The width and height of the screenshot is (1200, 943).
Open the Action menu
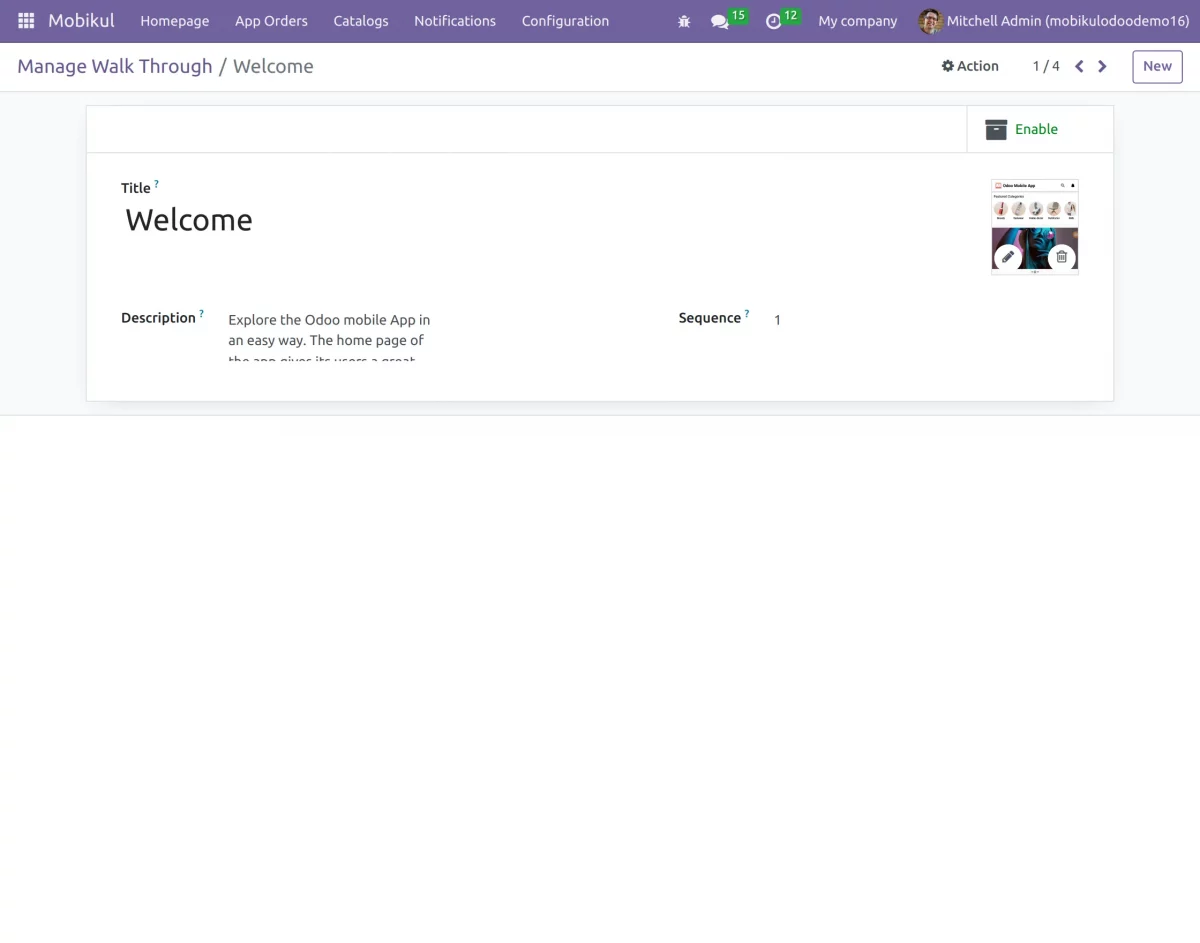coord(977,66)
